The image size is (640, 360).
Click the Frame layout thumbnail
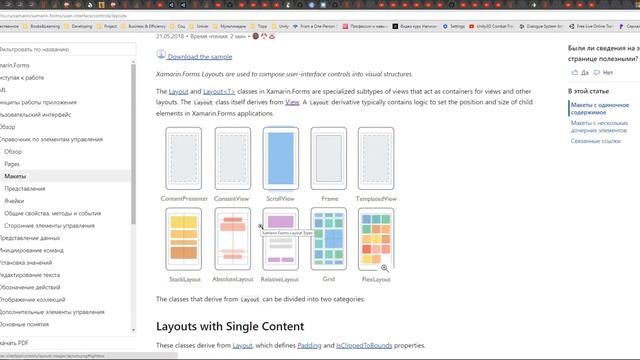[x=329, y=158]
